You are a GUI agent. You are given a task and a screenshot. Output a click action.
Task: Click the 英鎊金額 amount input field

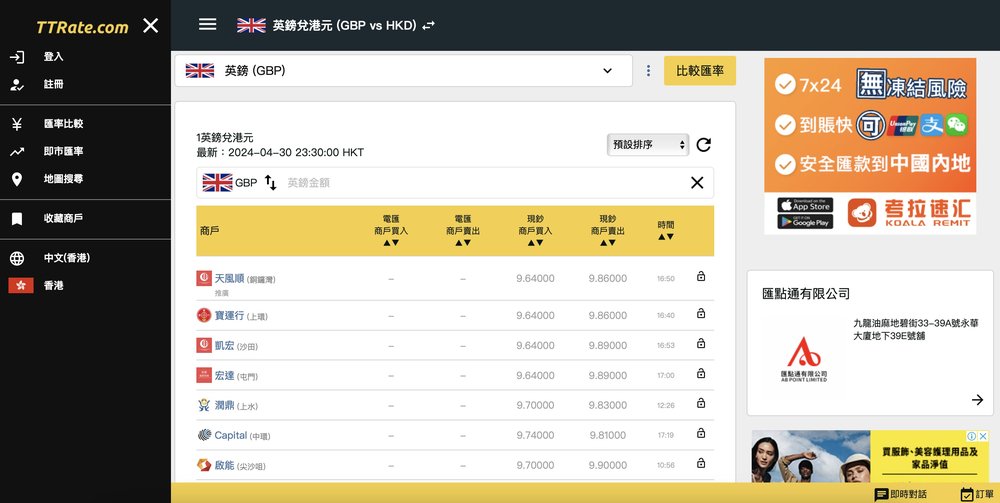480,183
